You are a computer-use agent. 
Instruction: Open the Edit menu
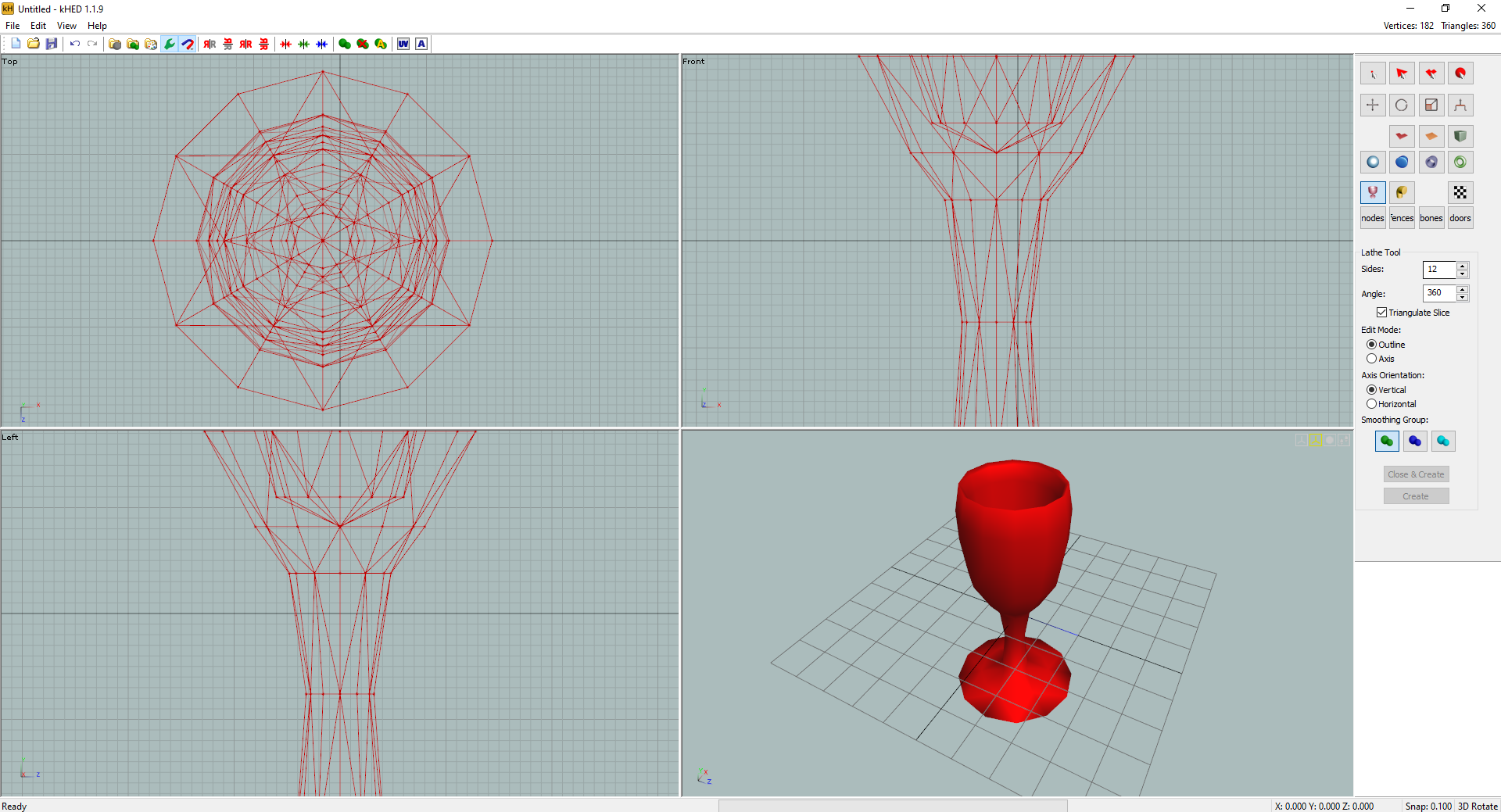pos(38,26)
